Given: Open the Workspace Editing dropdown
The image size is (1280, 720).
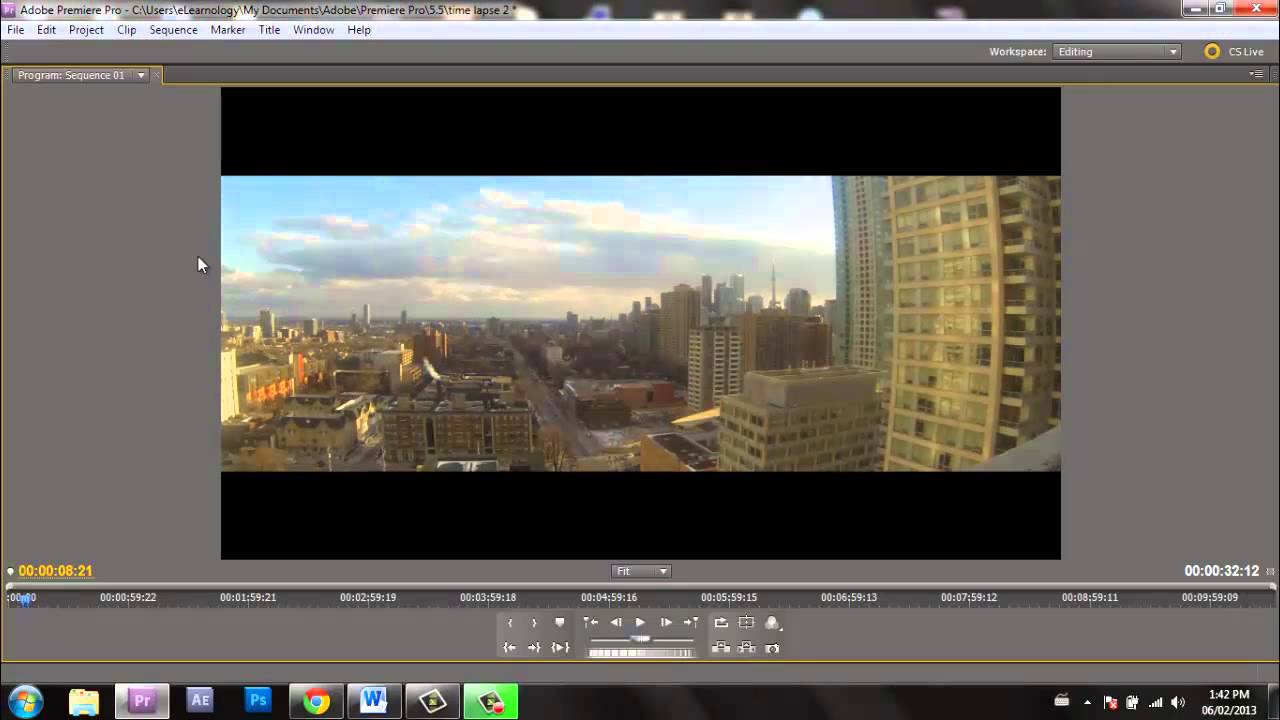Looking at the screenshot, I should coord(1117,52).
